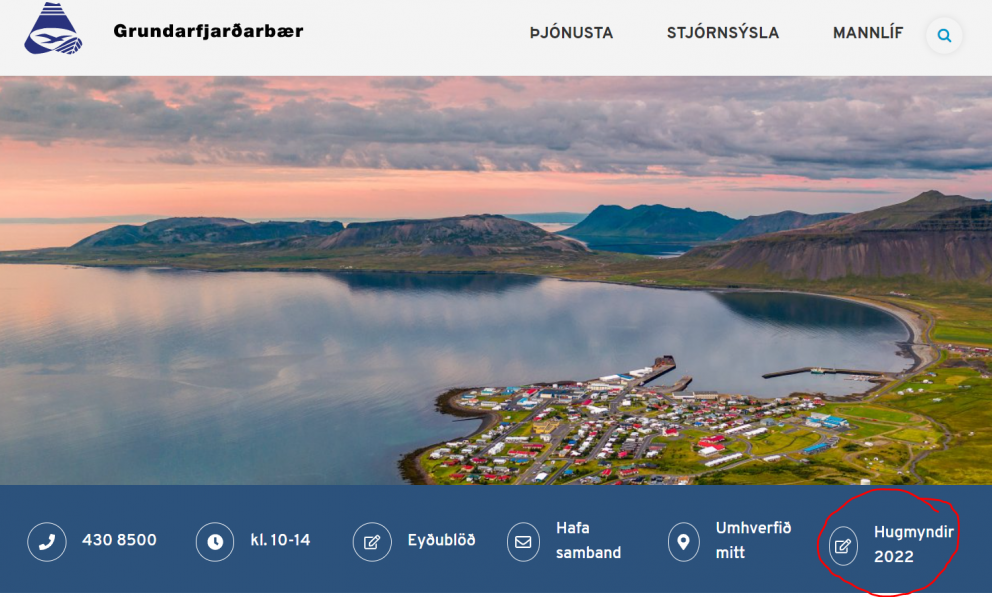The width and height of the screenshot is (992, 597).
Task: Click the Eyðublöð forms link
Action: (x=441, y=541)
